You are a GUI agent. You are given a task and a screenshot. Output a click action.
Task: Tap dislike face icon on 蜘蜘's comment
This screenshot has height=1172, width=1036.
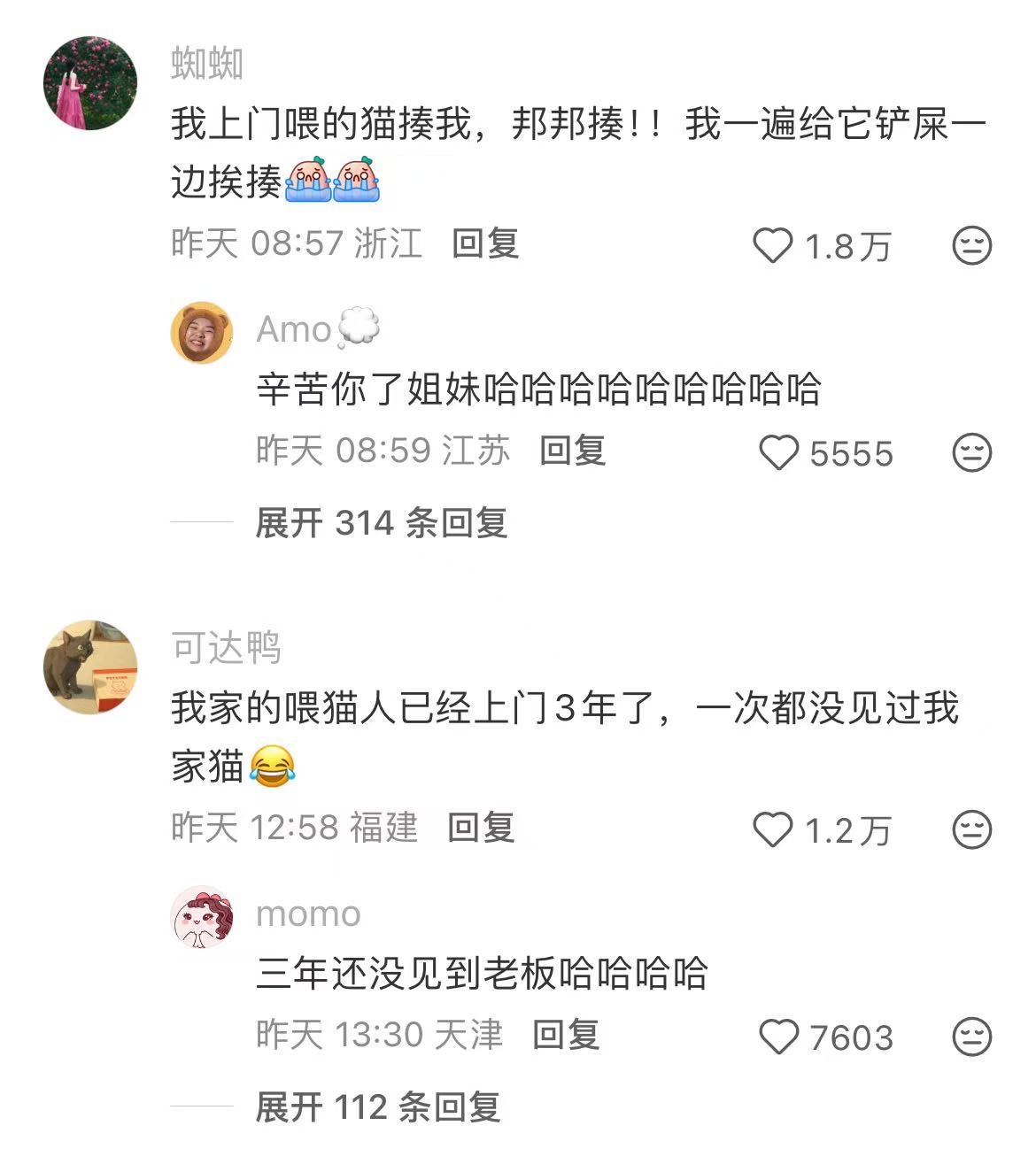click(x=971, y=245)
